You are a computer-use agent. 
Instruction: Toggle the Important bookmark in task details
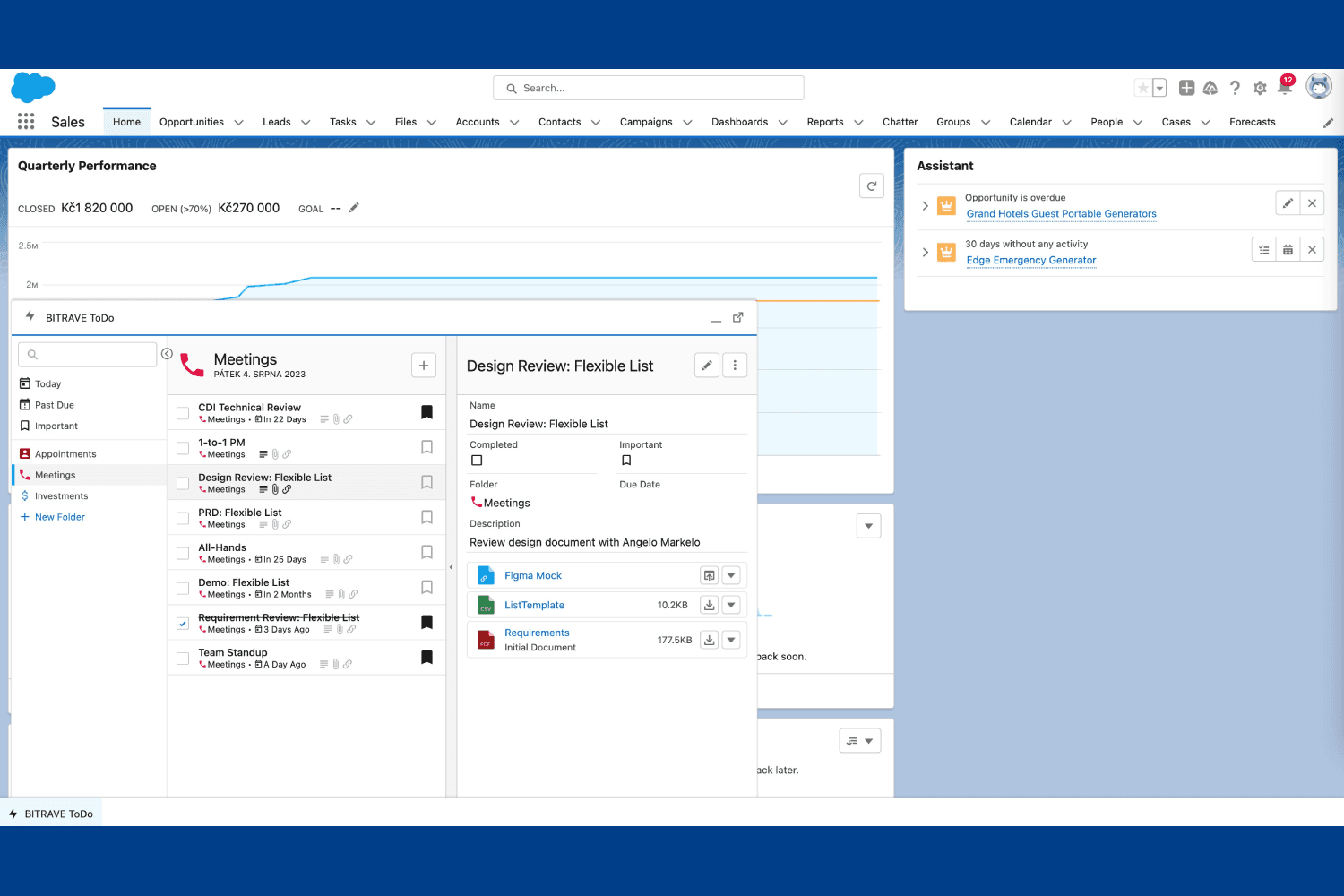(x=626, y=461)
